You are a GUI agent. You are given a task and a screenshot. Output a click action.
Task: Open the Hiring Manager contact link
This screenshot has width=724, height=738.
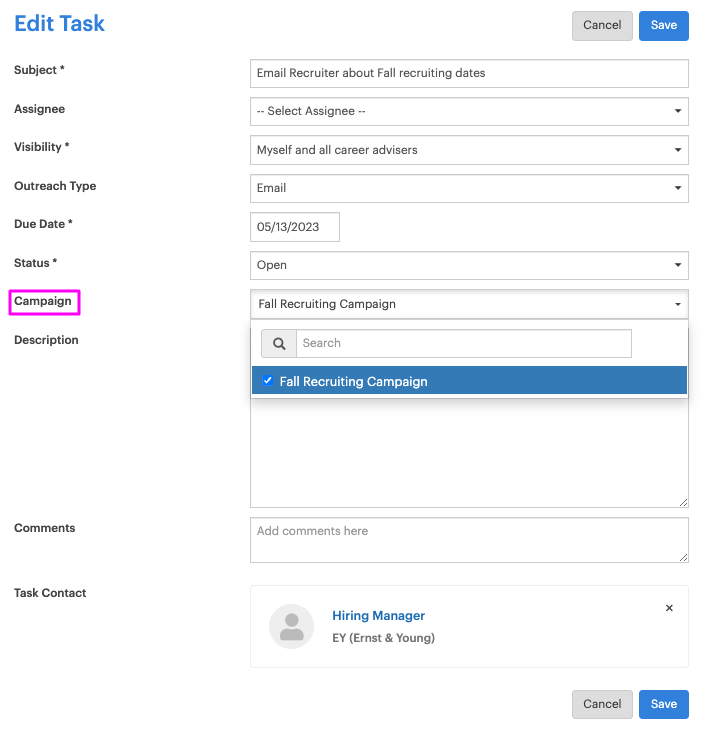(x=378, y=616)
